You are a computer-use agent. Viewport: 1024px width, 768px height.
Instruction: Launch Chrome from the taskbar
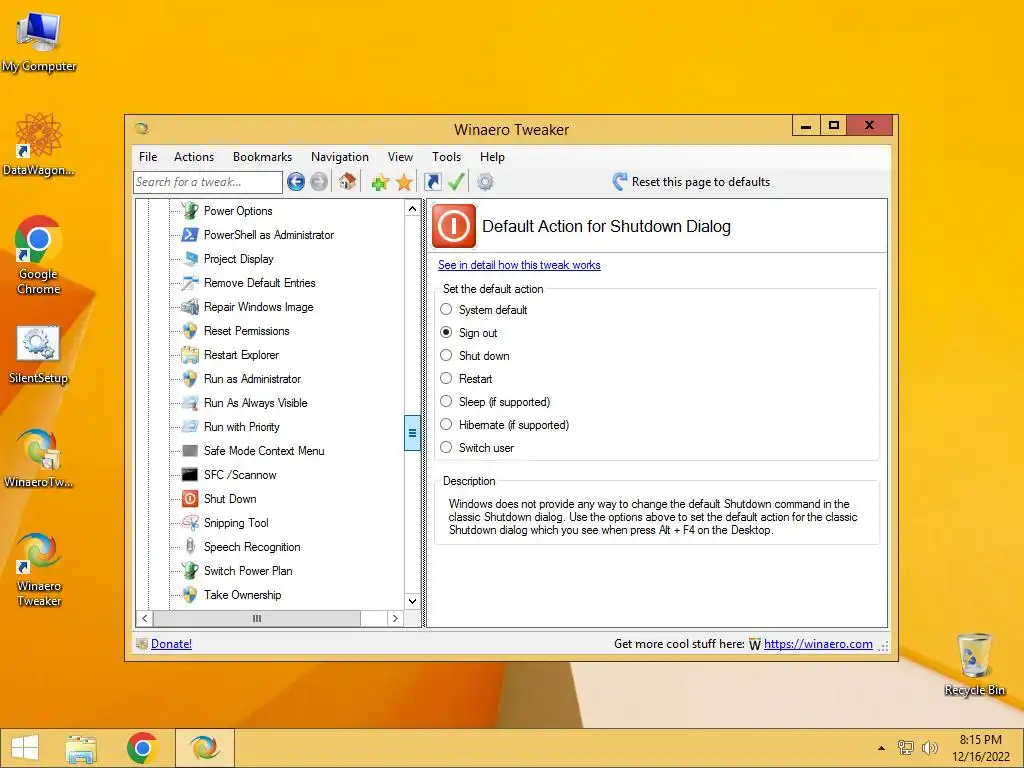(142, 748)
